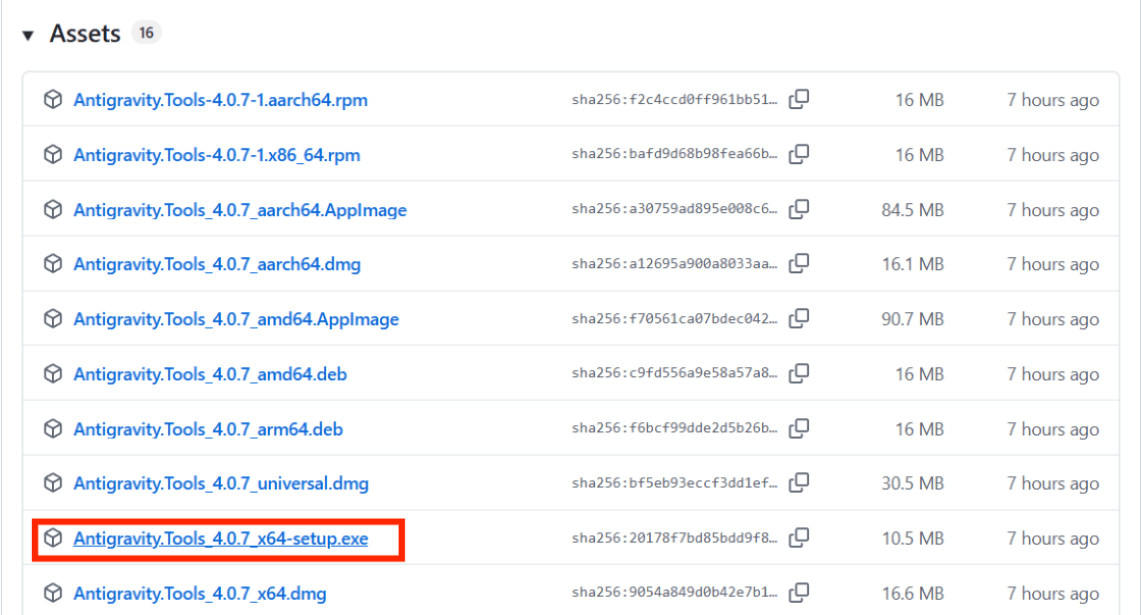1141x615 pixels.
Task: Download Antigravity.Tools_4.0.7_amd64.AppImage
Action: pyautogui.click(x=236, y=319)
